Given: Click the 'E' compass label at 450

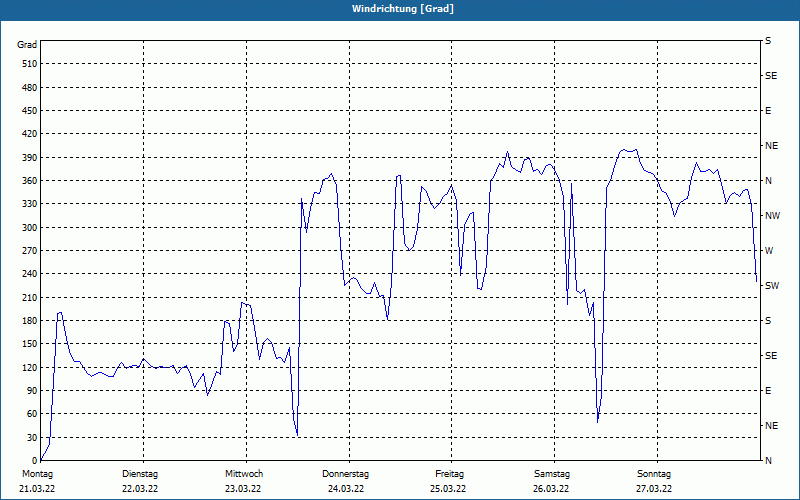Looking at the screenshot, I should click(768, 111).
